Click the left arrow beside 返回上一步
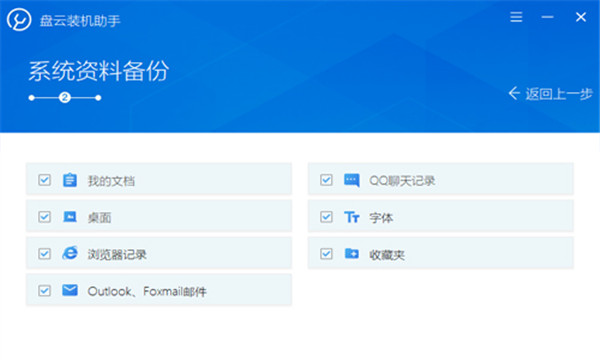 (514, 93)
